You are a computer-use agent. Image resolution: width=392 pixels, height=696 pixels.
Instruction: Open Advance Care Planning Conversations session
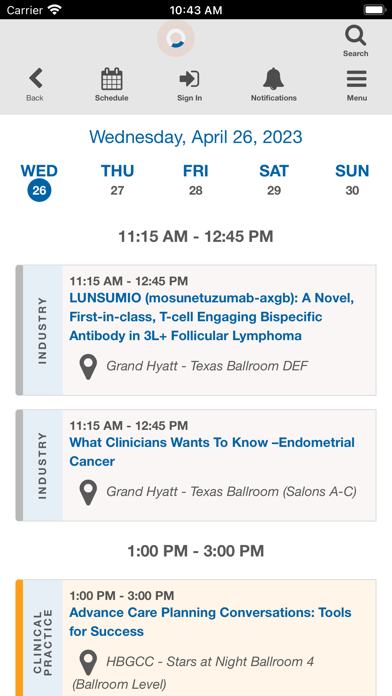pos(210,622)
